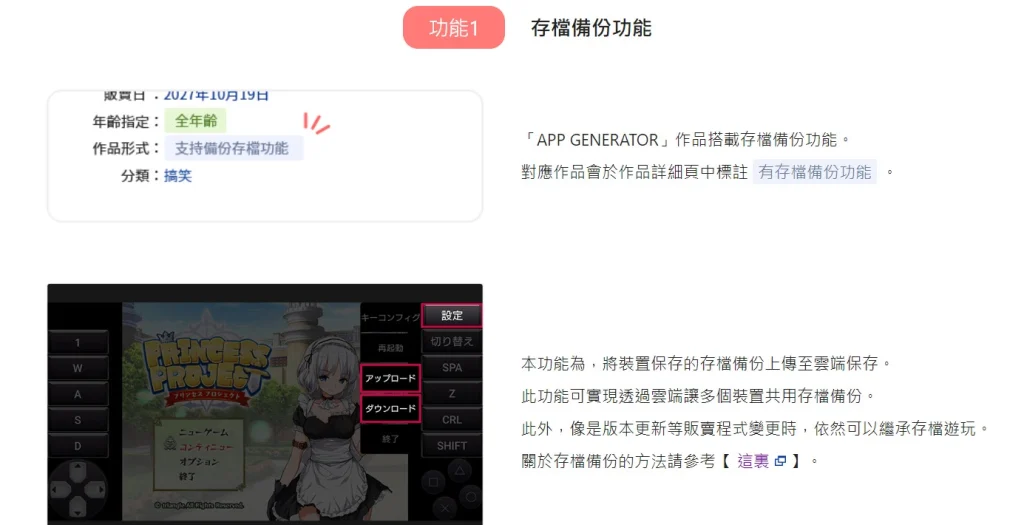Tap the 1 virtual key
The width and height of the screenshot is (1024, 525).
click(78, 342)
